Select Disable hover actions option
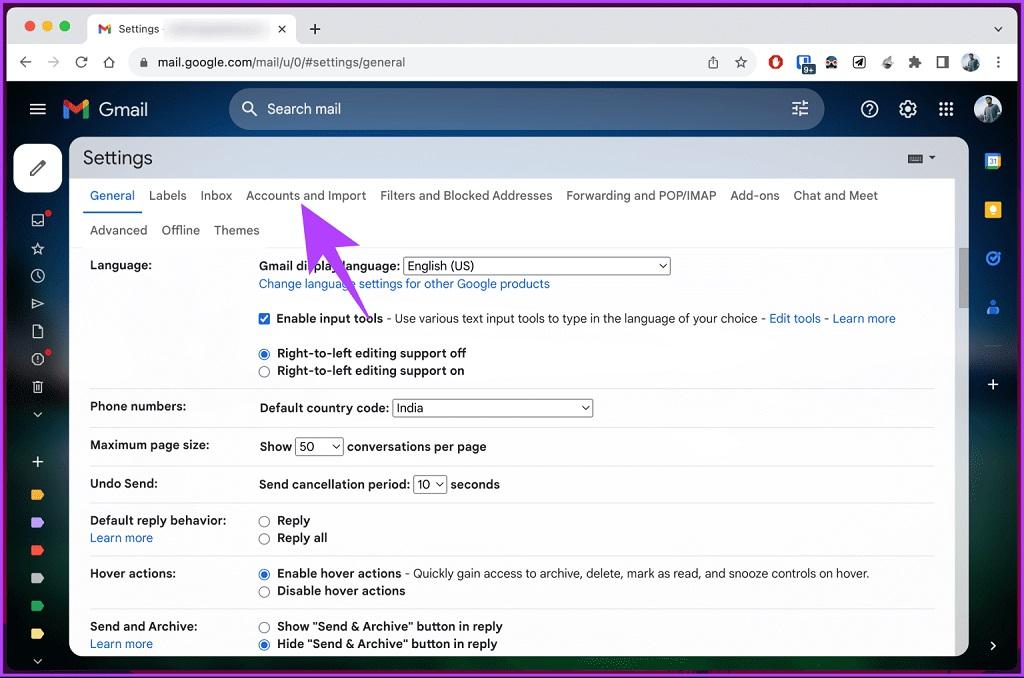The width and height of the screenshot is (1024, 678). pyautogui.click(x=264, y=592)
